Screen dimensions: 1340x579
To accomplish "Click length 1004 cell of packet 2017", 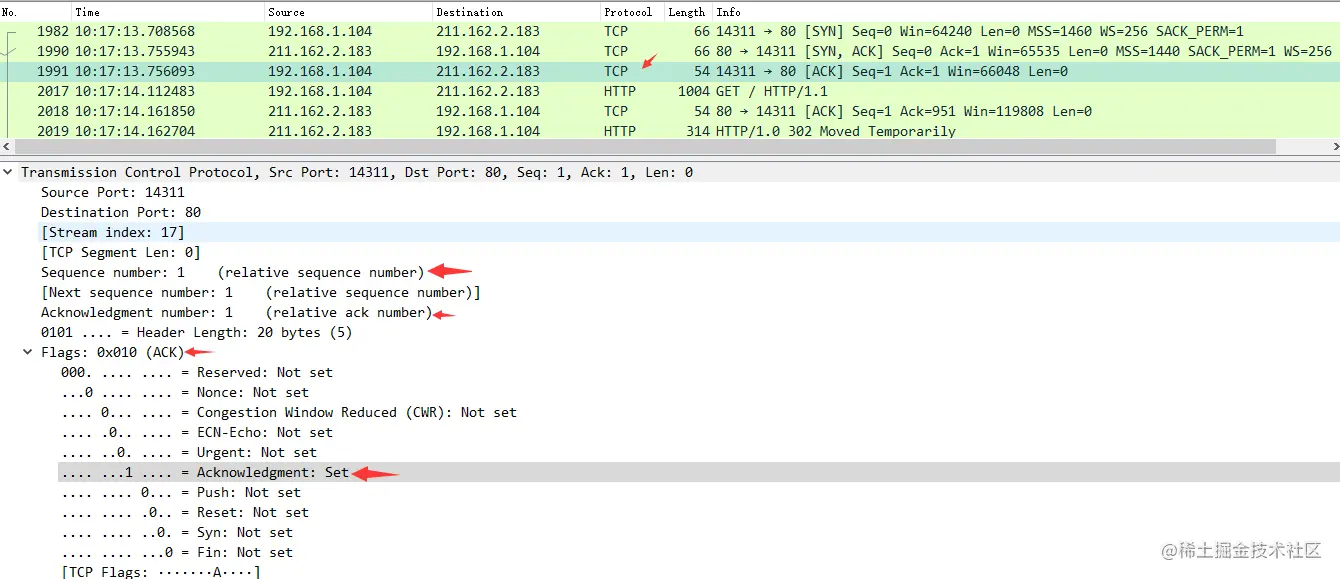I will [x=694, y=91].
